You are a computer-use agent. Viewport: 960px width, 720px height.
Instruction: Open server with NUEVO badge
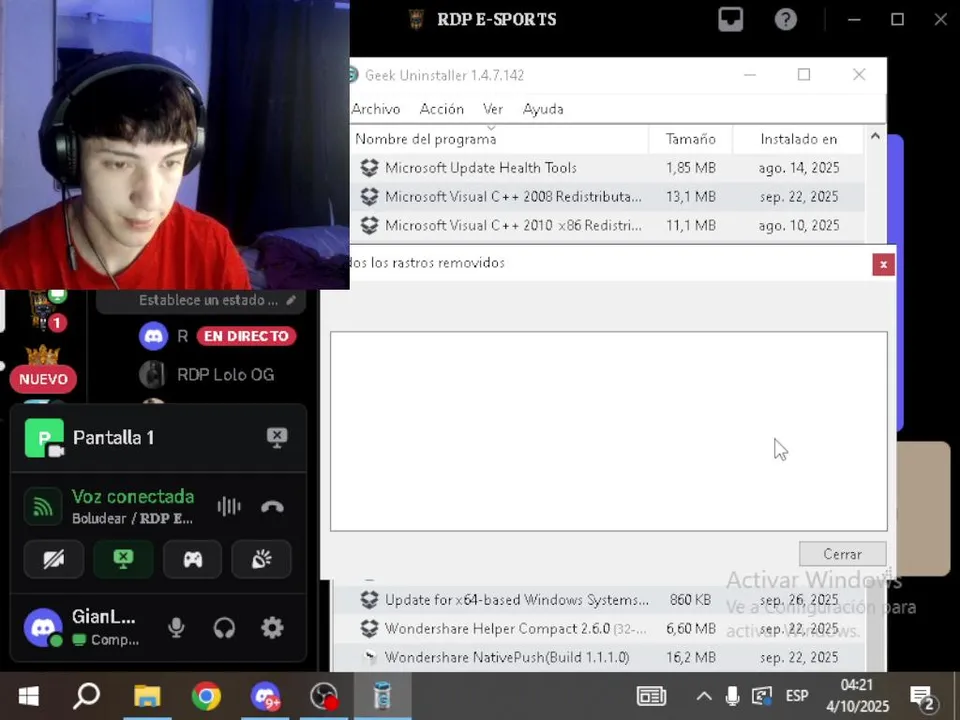43,369
